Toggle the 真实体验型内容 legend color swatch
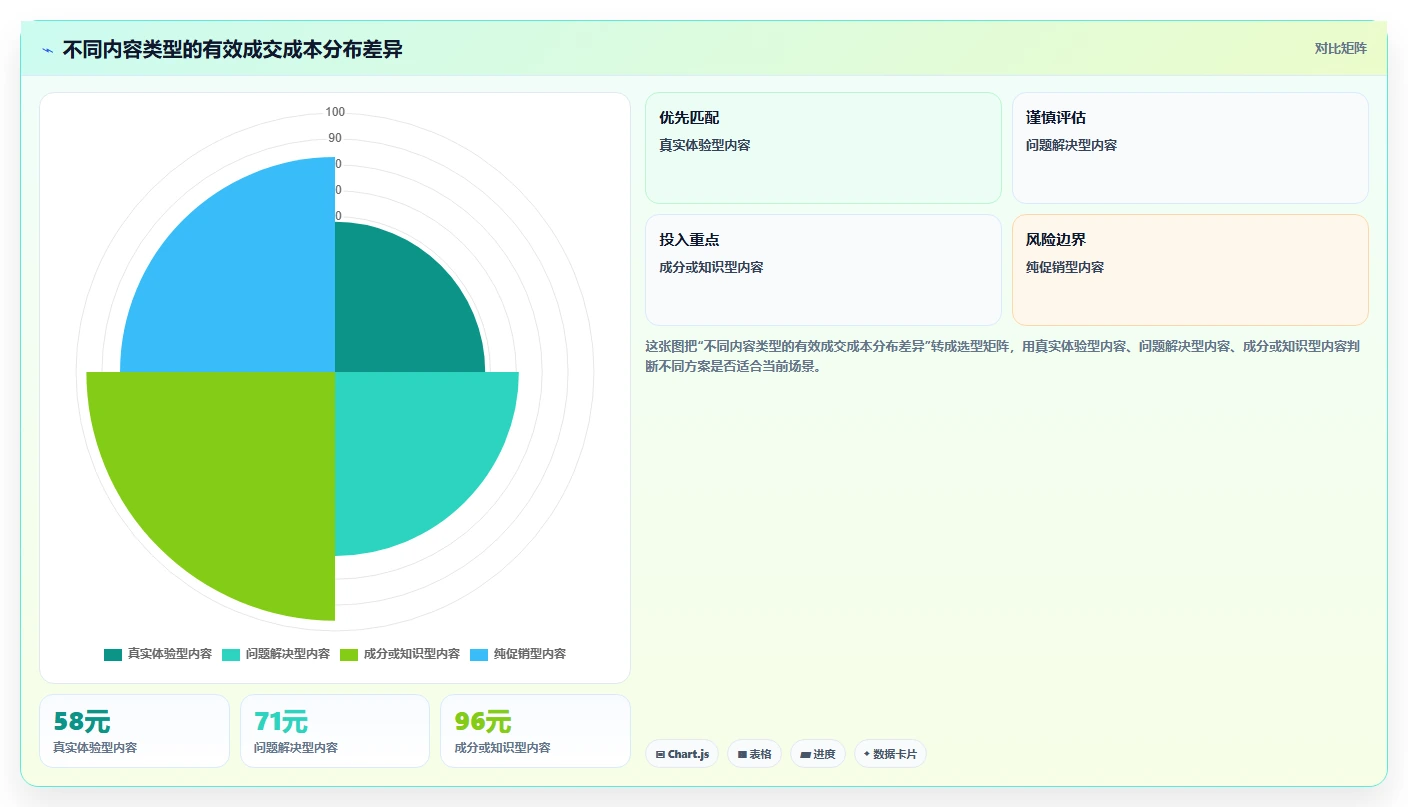The height and width of the screenshot is (807, 1408). 113,654
